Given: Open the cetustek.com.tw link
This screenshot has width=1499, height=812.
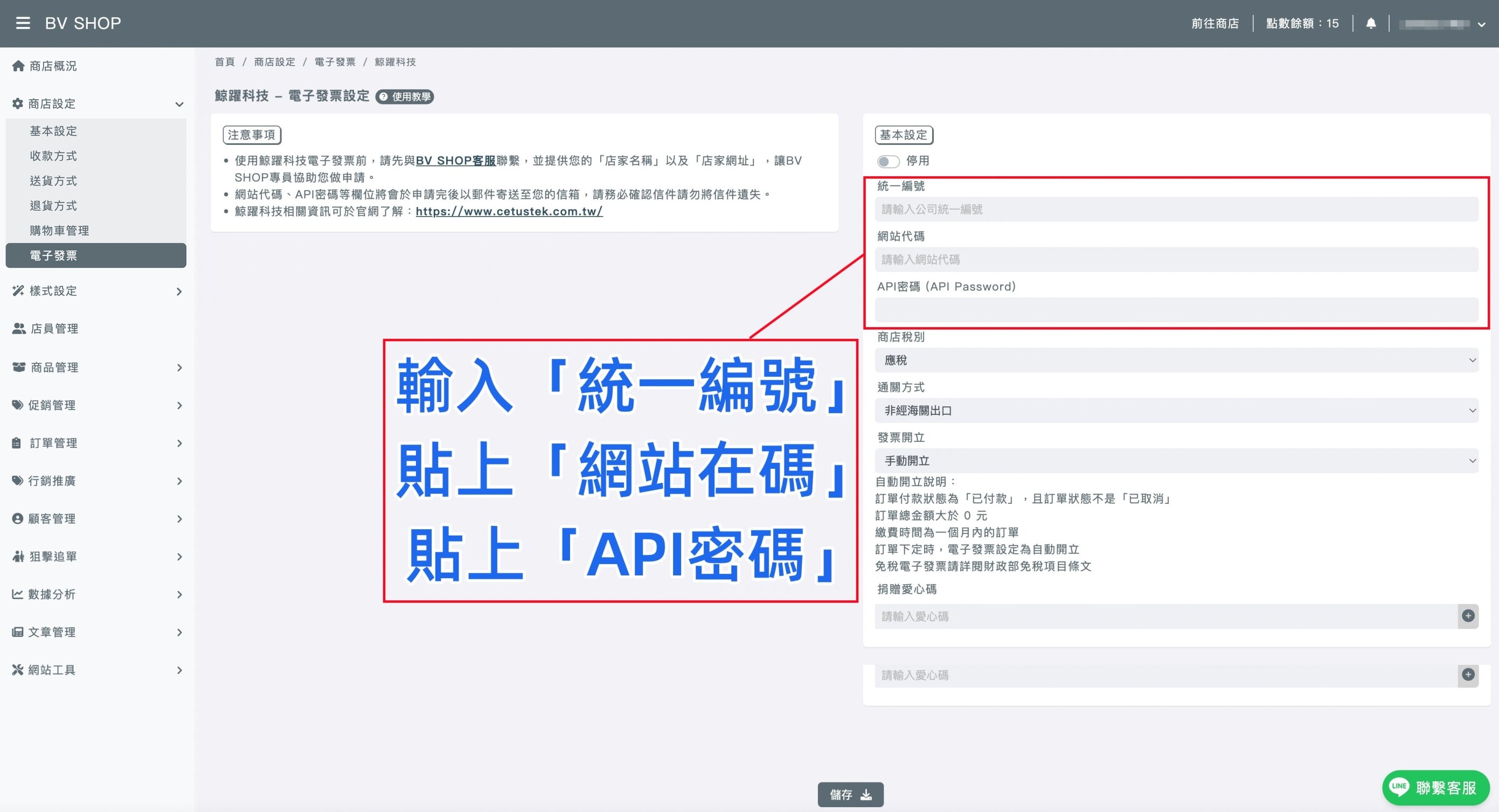Looking at the screenshot, I should coord(509,211).
